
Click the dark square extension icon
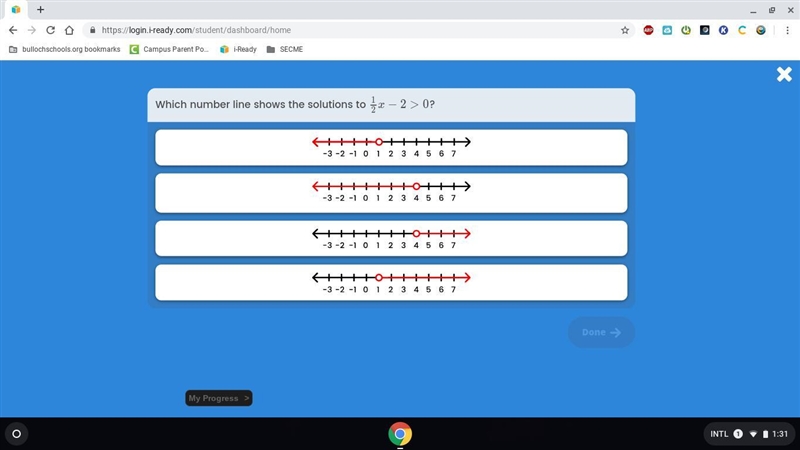[705, 30]
